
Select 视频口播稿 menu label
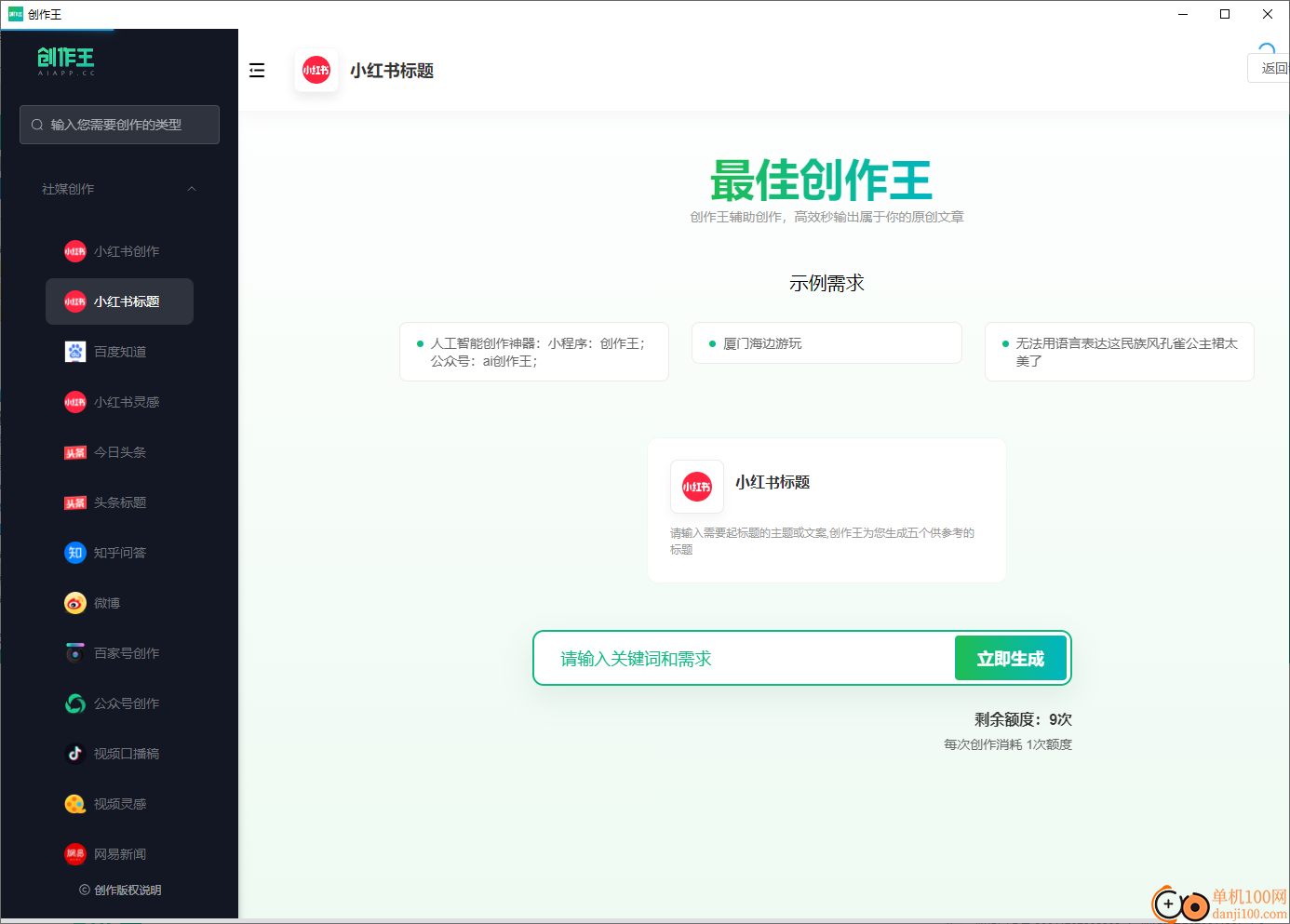click(127, 754)
